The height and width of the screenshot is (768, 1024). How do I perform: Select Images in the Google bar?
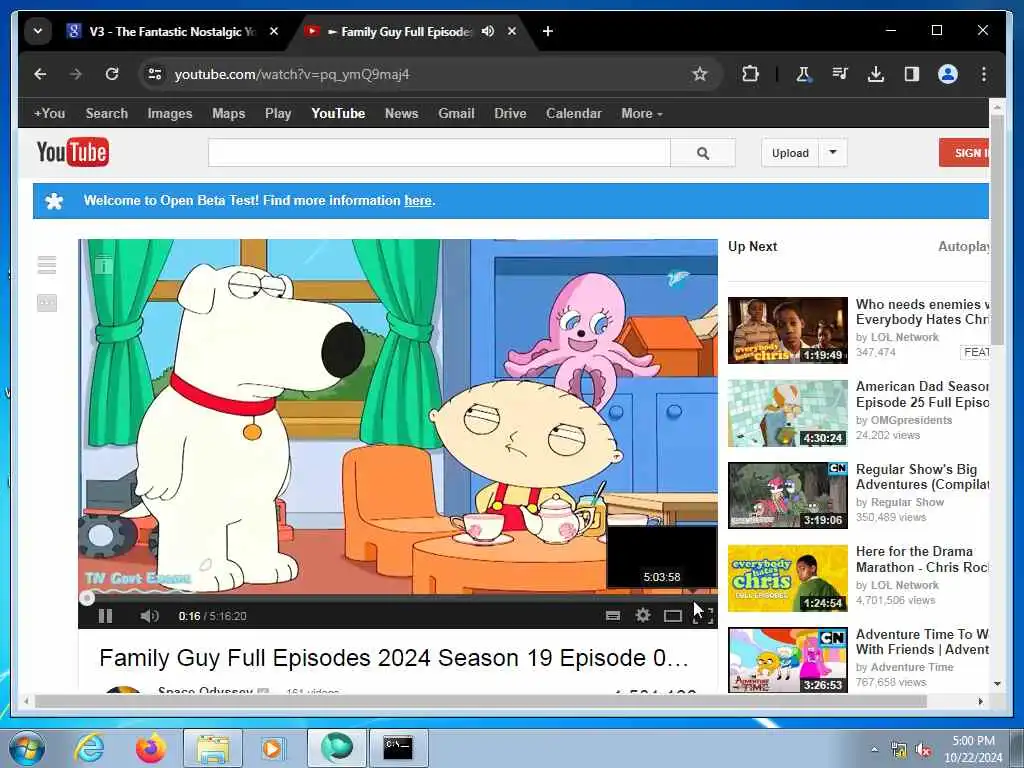(x=170, y=113)
